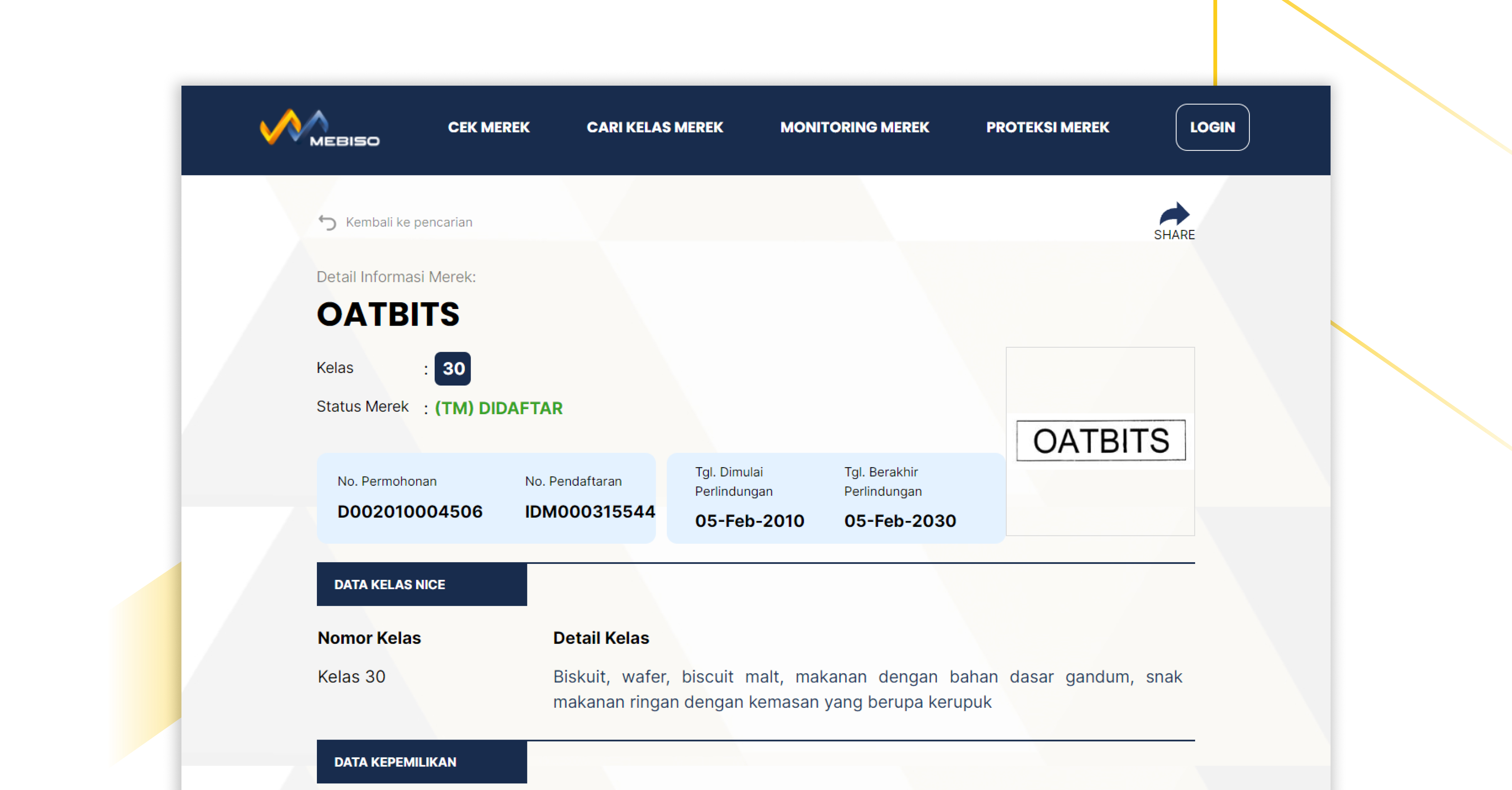The image size is (1512, 790).
Task: Click the Nomor Kelas column header
Action: (369, 638)
